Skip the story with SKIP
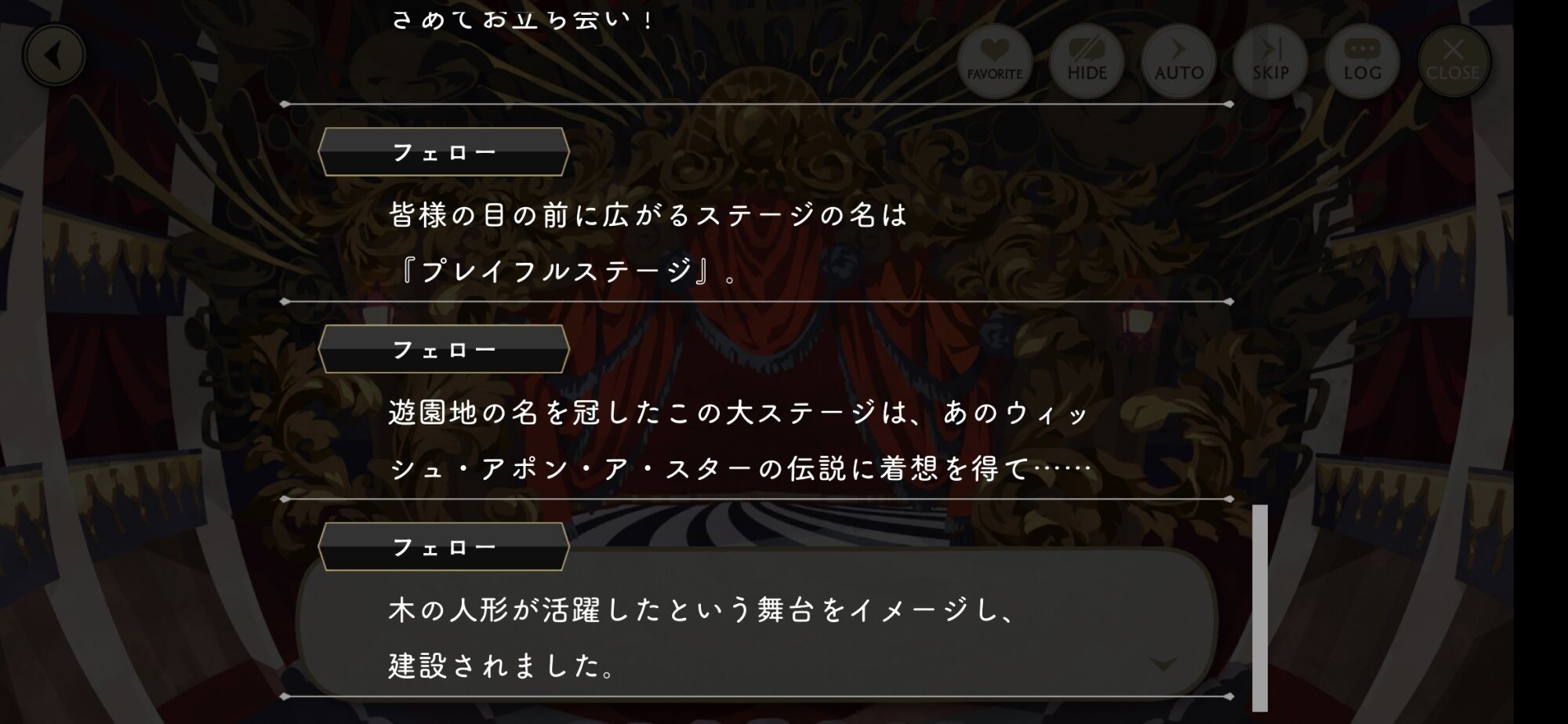This screenshot has height=724, width=1568. 1270,61
